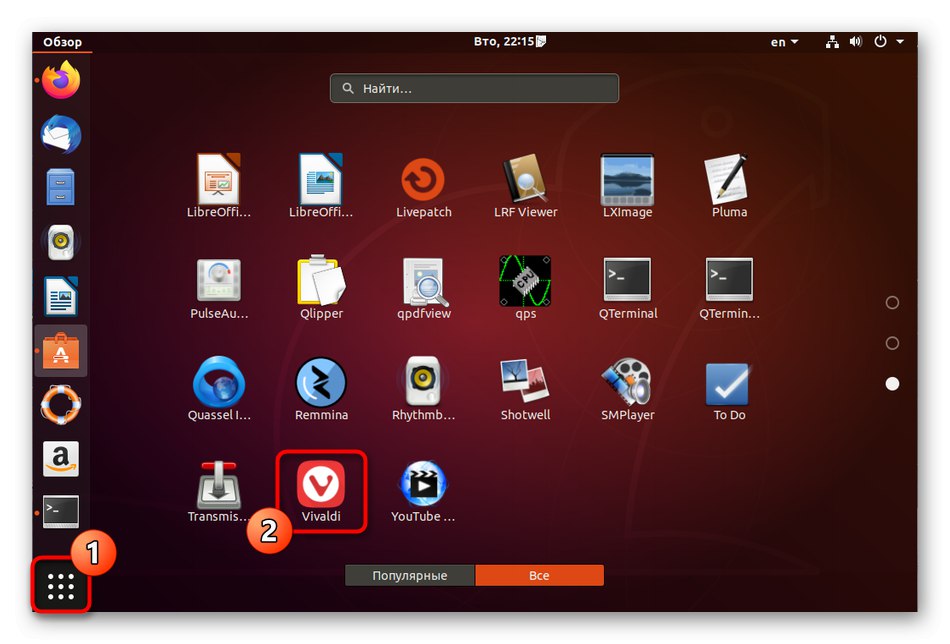The image size is (950, 644).
Task: Open the LibreOffice Impress app icon
Action: (x=219, y=180)
